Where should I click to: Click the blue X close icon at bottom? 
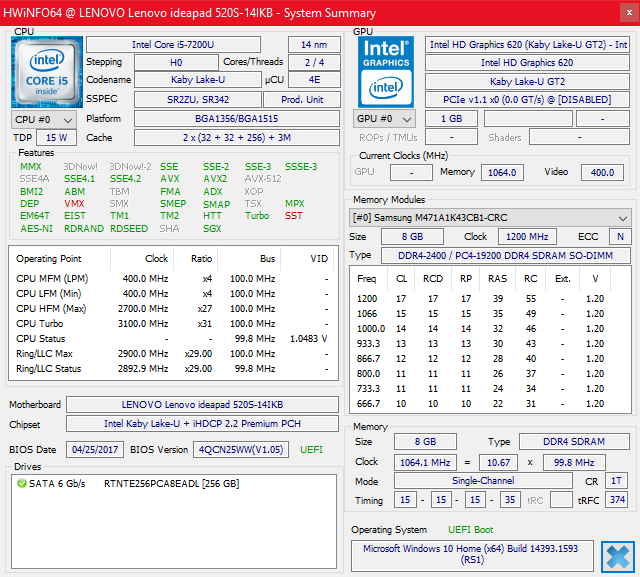click(618, 557)
